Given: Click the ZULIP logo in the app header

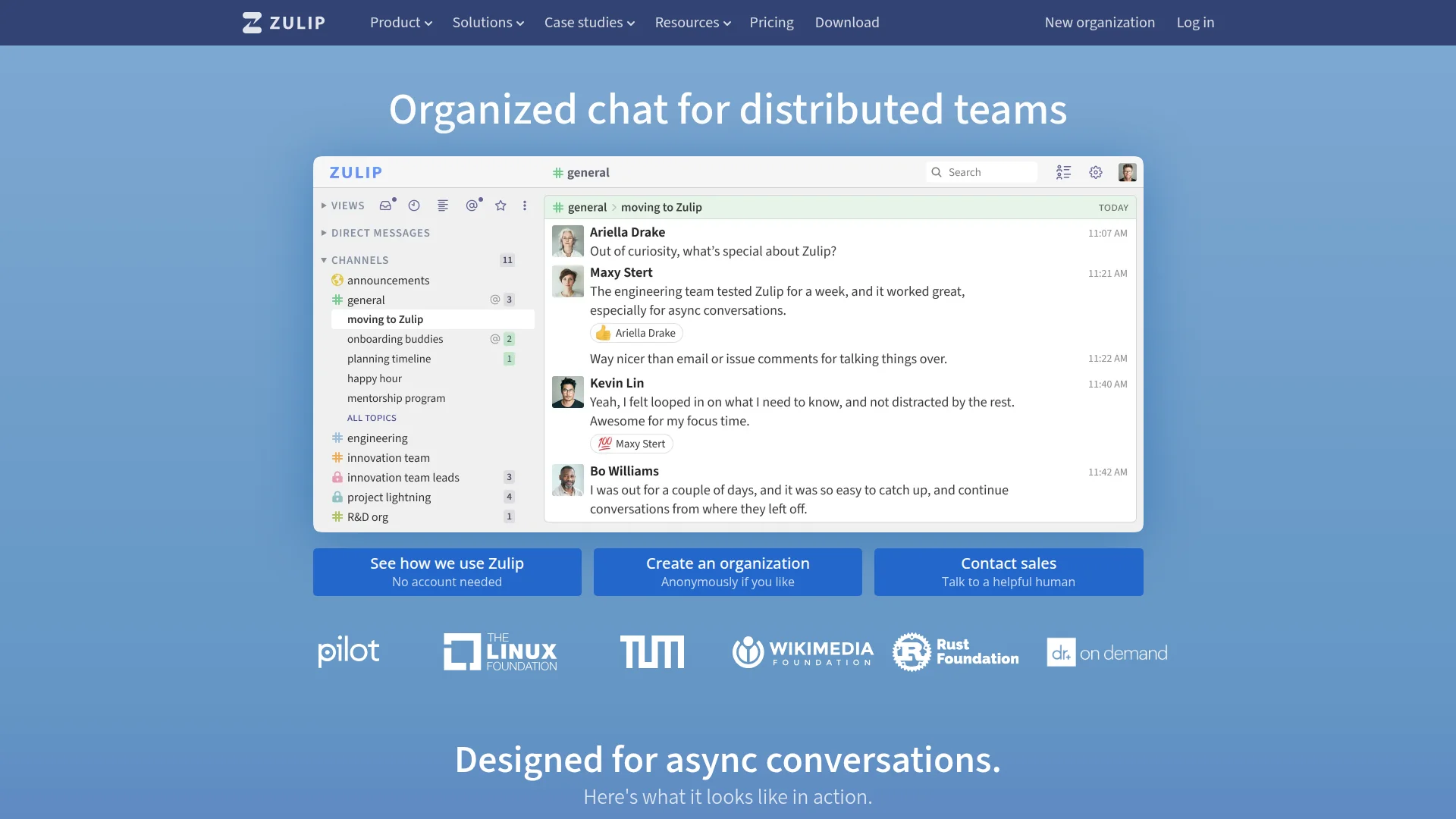Looking at the screenshot, I should click(356, 172).
